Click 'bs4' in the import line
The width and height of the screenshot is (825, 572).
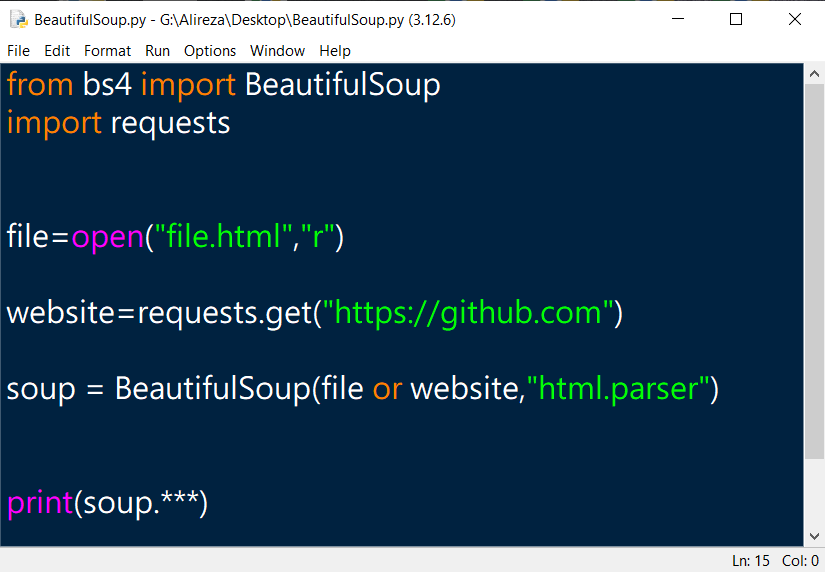(x=107, y=85)
